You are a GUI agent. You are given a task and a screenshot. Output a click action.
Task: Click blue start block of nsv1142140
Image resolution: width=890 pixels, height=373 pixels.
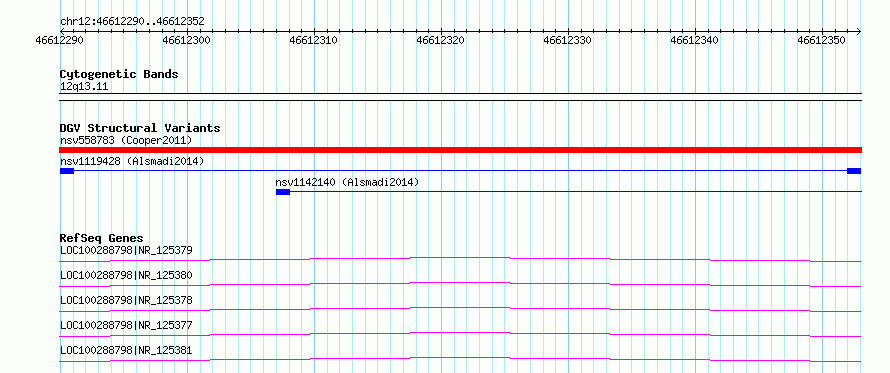click(x=283, y=192)
